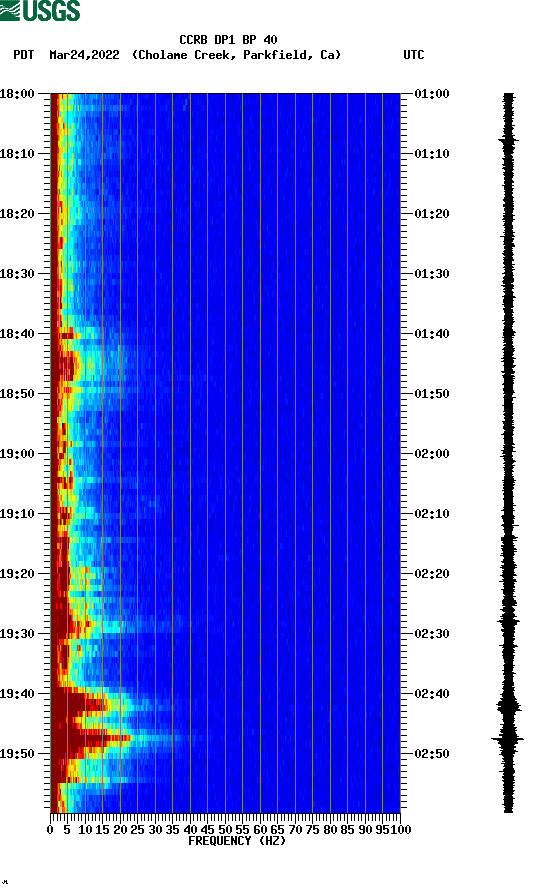Screen dimensions: 552x893
Task: Click the 18:20 PDT time label
Action: pos(17,214)
